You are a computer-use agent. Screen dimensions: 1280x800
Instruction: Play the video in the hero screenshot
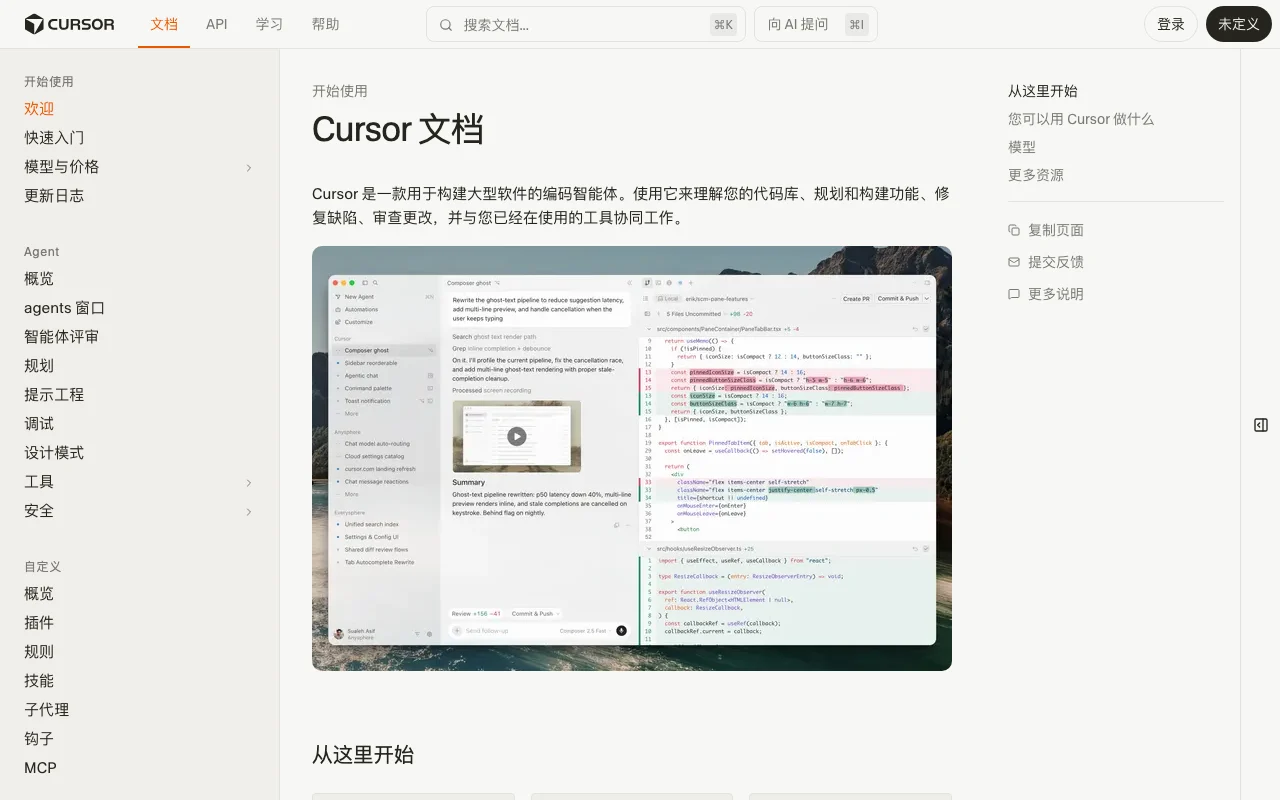click(x=516, y=436)
